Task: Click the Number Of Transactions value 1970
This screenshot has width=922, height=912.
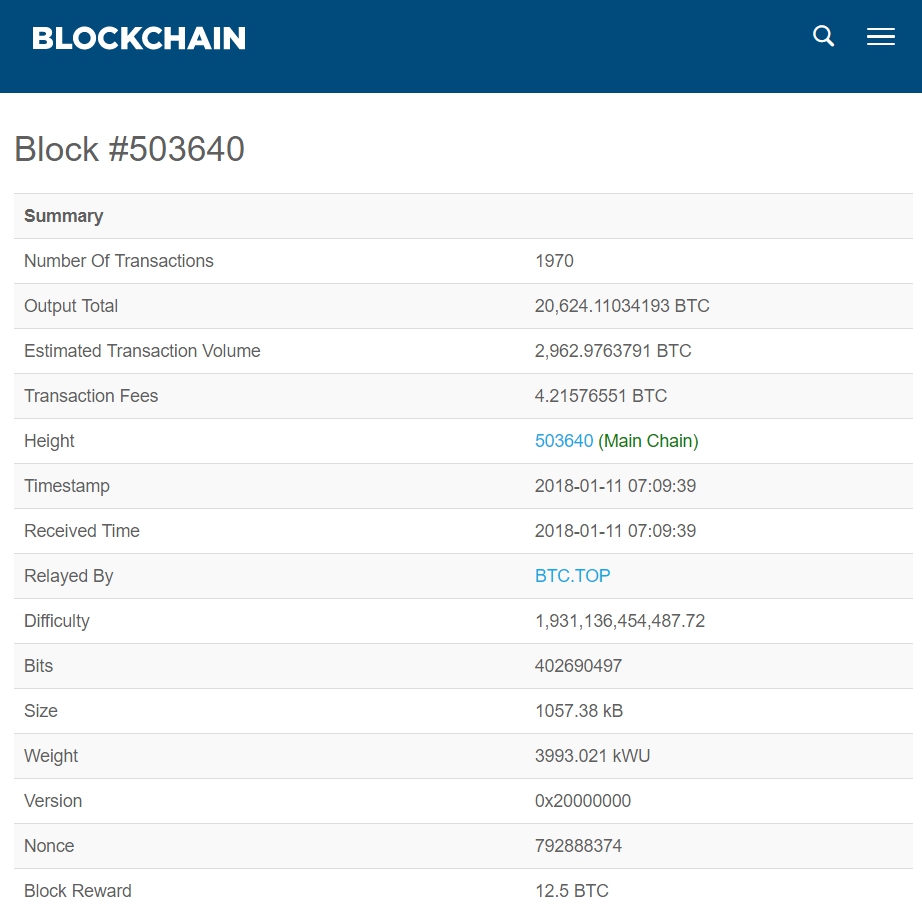Action: [x=554, y=261]
